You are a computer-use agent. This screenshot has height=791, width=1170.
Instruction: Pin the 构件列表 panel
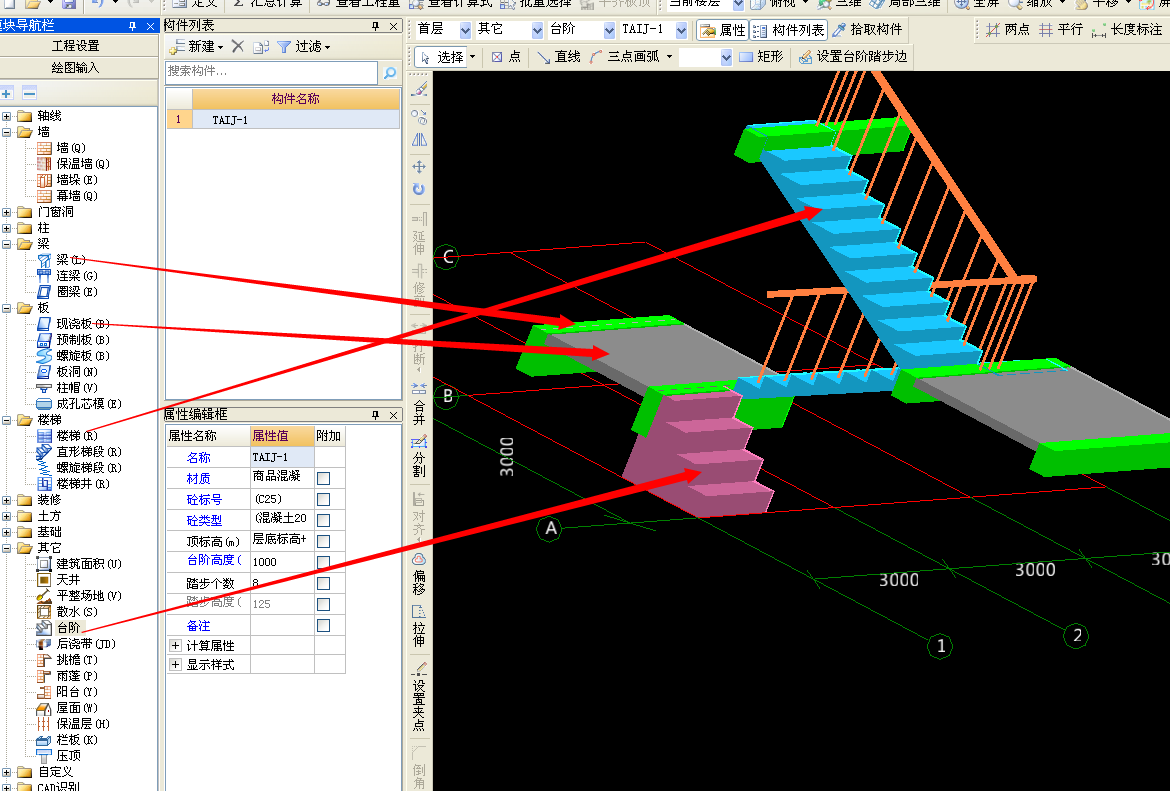pyautogui.click(x=375, y=26)
